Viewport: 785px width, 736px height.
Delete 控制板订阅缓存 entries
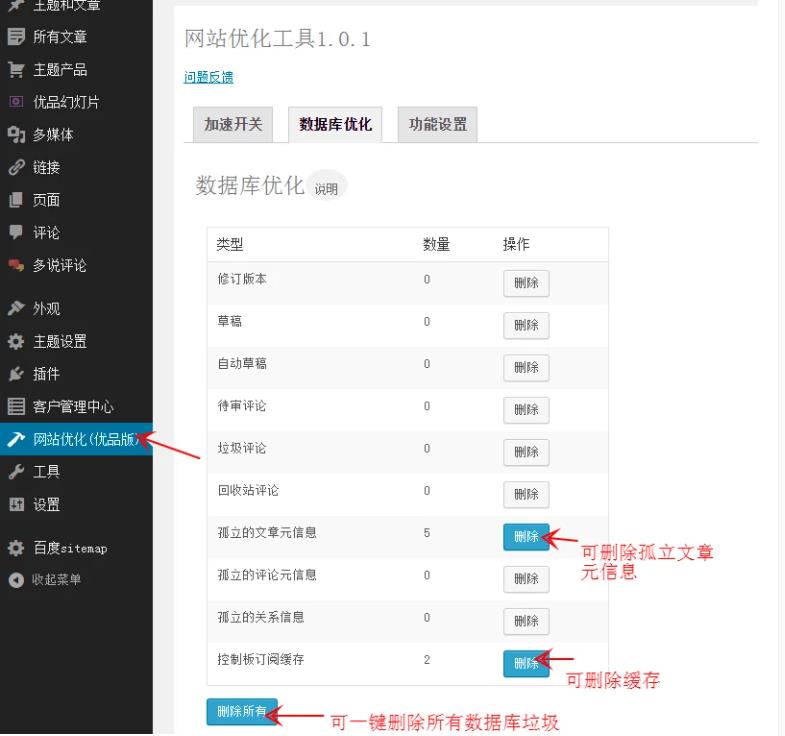pos(525,663)
